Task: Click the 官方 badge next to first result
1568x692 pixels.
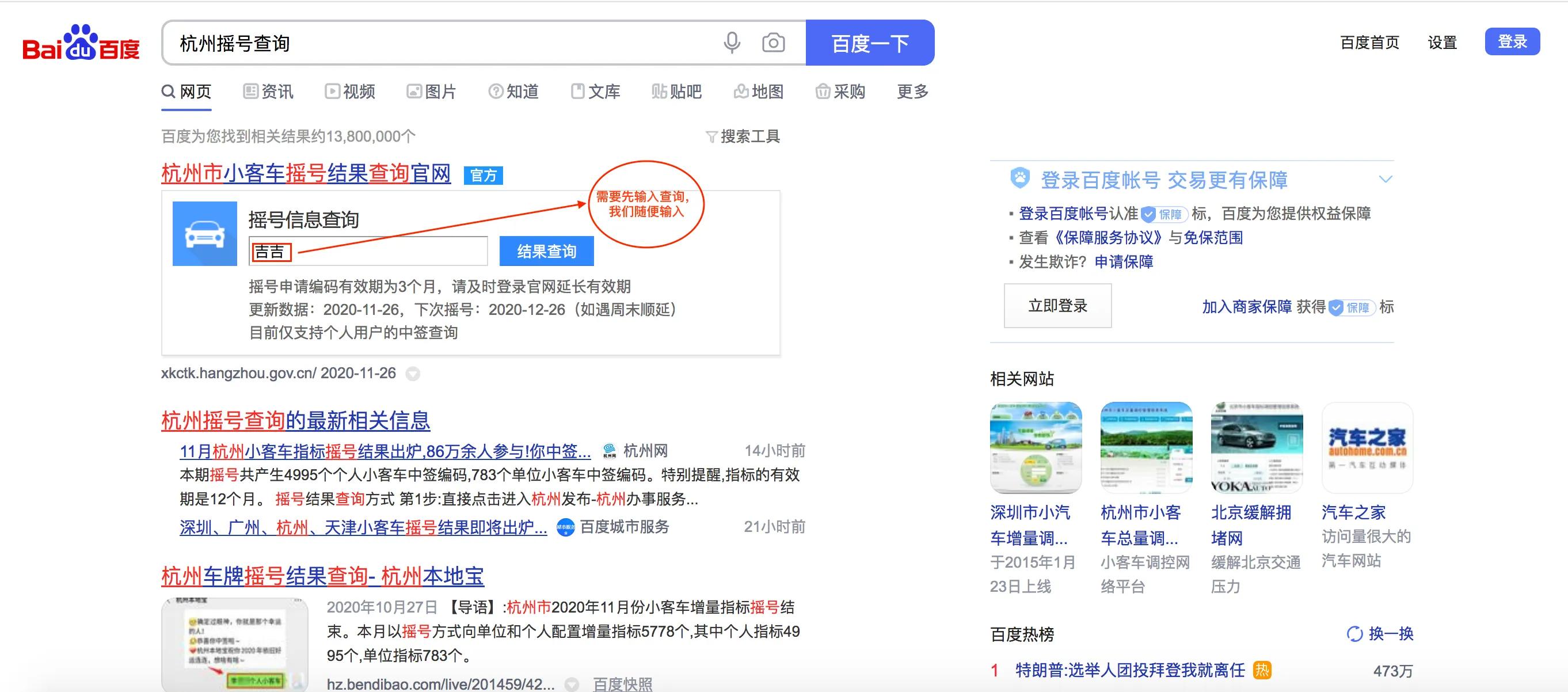Action: pos(484,176)
